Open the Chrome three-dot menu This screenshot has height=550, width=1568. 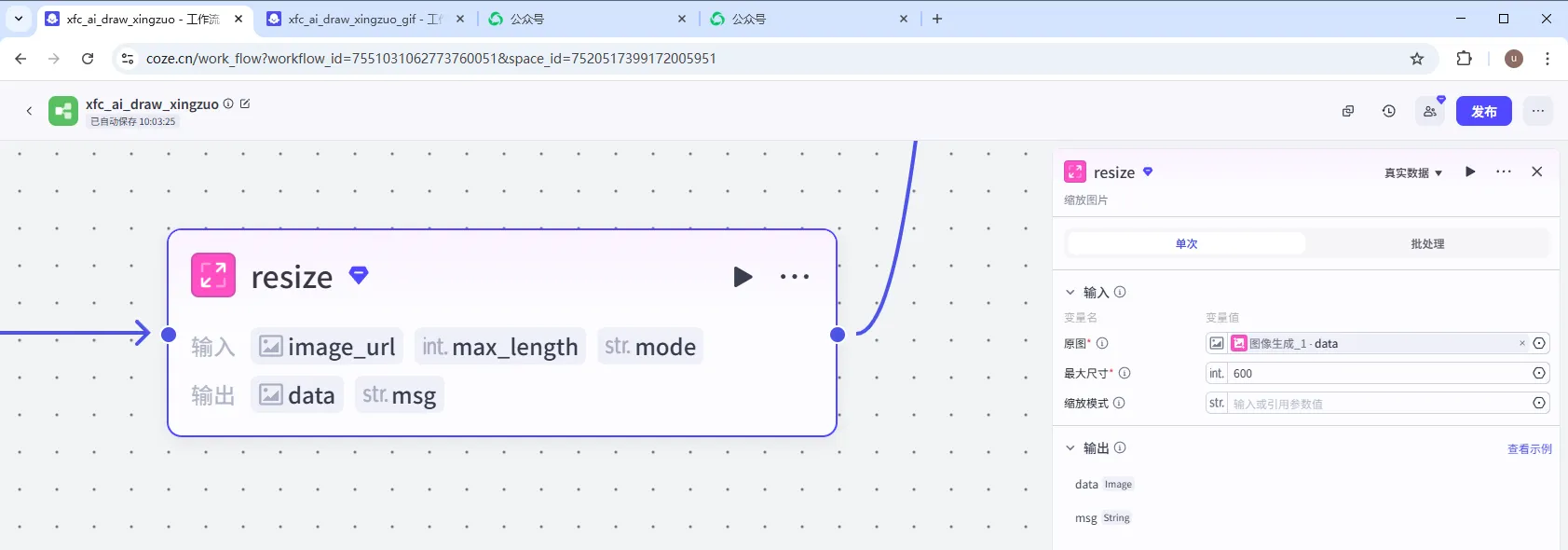pyautogui.click(x=1548, y=59)
